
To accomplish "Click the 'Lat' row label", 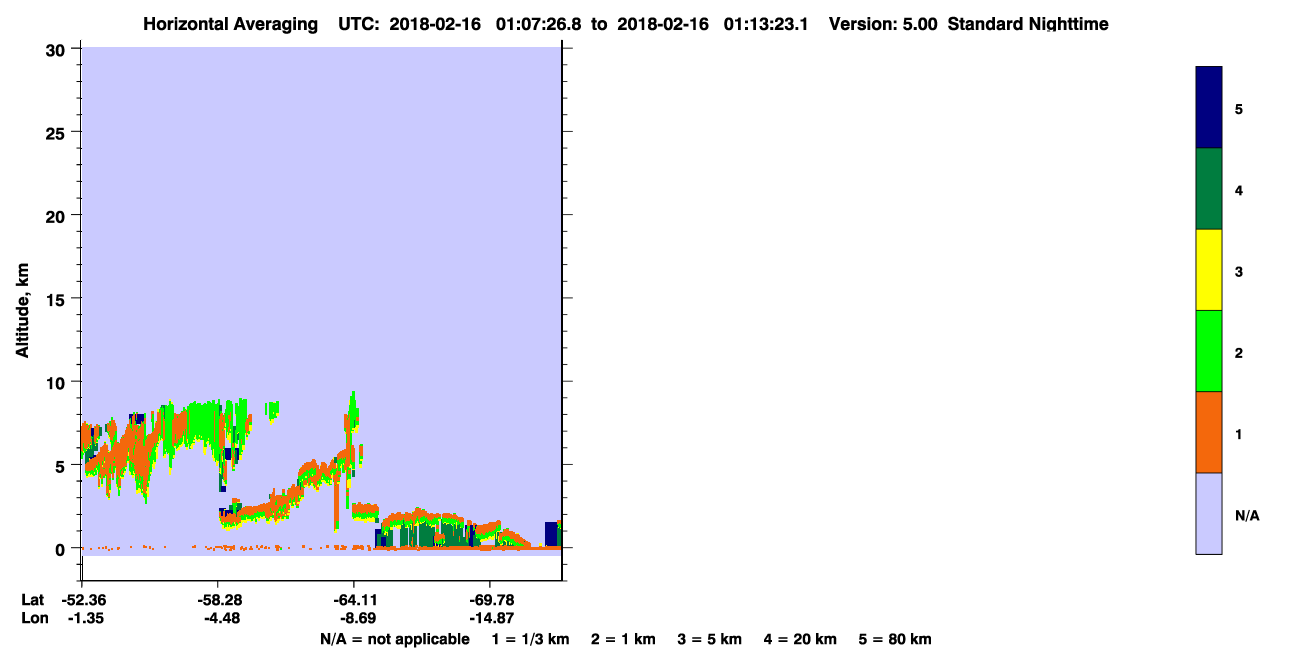I will [x=32, y=600].
